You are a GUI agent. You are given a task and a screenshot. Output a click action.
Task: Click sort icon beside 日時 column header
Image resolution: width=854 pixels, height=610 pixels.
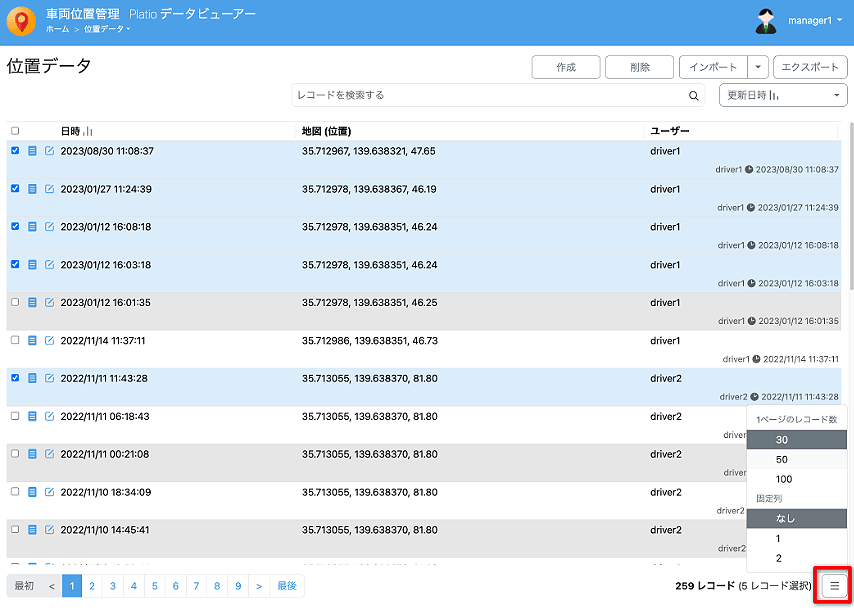89,131
